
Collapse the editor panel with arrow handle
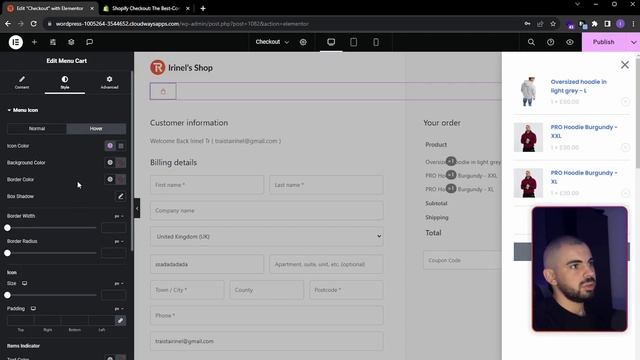[137, 208]
